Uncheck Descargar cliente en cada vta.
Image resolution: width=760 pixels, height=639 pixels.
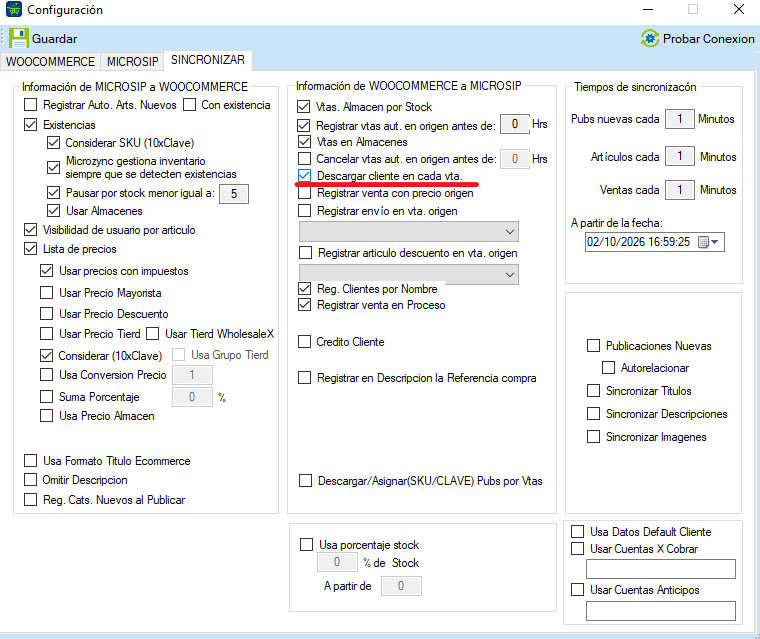pos(304,176)
